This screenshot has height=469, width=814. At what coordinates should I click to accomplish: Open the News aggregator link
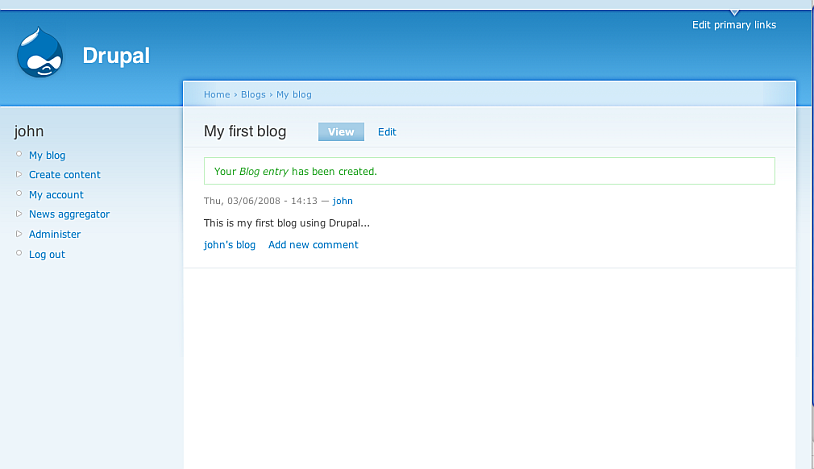coord(69,214)
